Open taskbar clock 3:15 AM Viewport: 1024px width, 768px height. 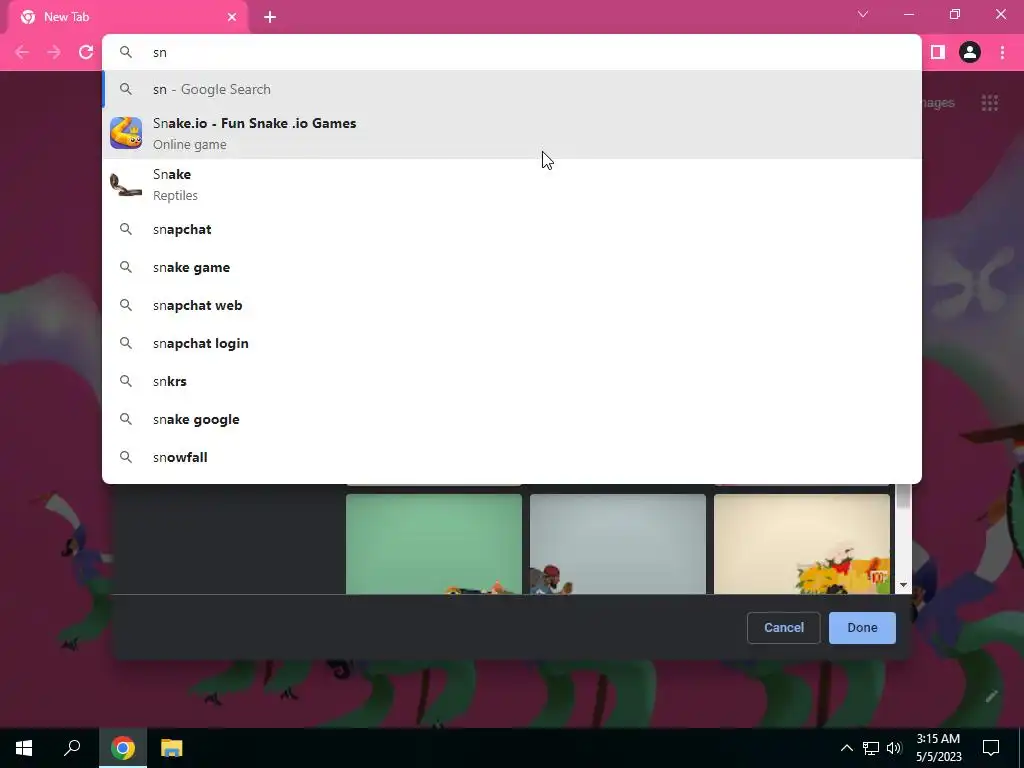point(938,748)
